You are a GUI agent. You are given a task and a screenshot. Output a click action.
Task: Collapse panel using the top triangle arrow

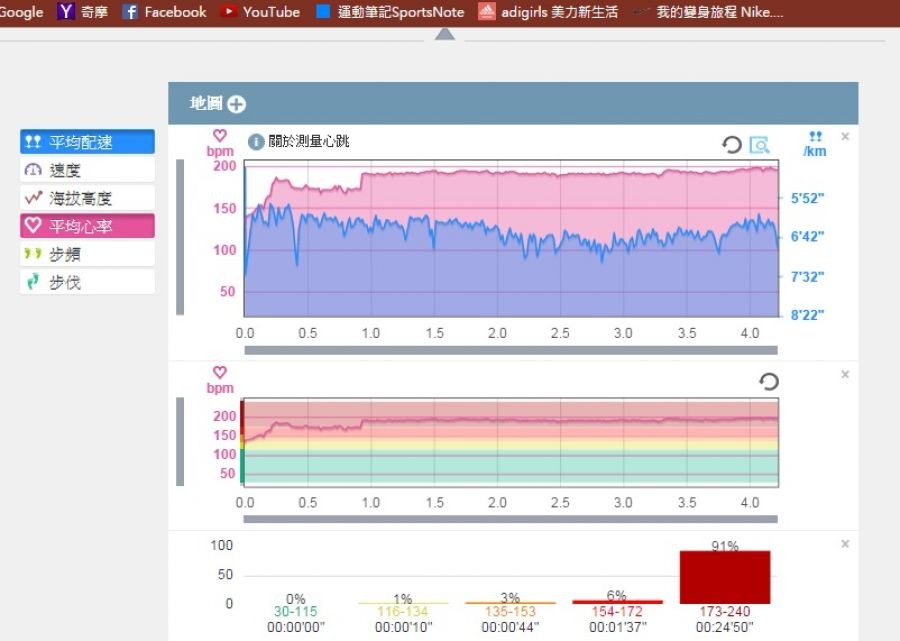pos(445,34)
